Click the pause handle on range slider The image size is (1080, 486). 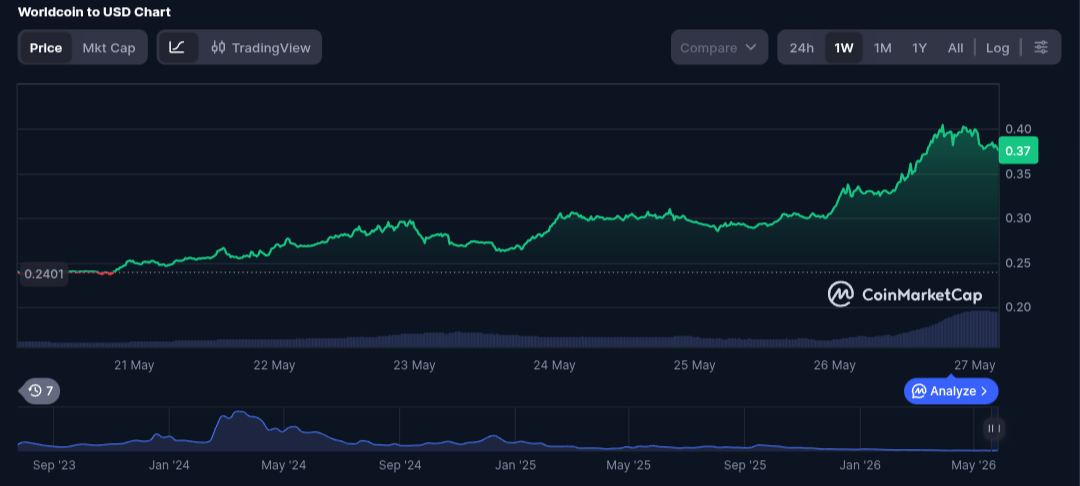click(x=993, y=429)
